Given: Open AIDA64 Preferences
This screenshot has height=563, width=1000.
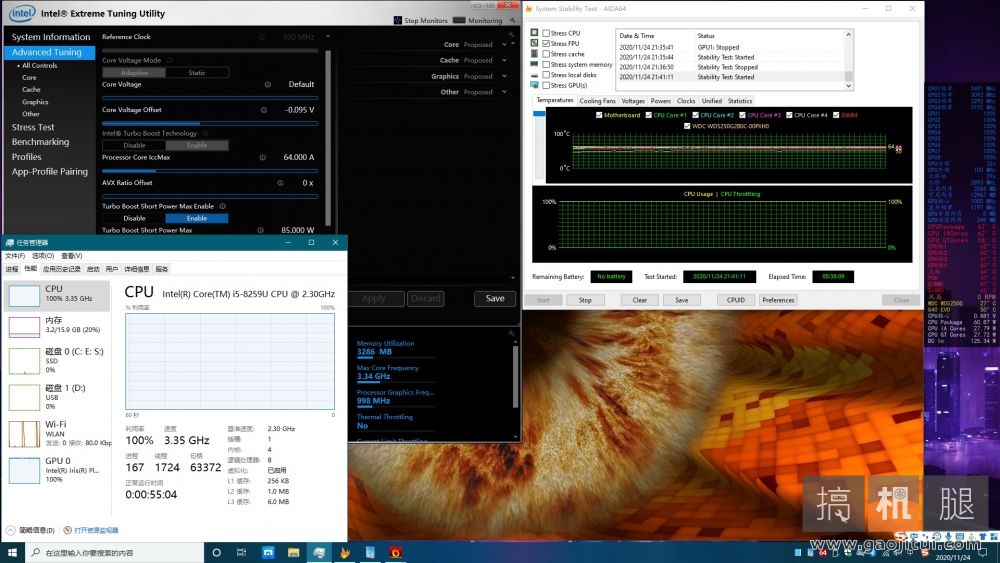Looking at the screenshot, I should click(778, 300).
